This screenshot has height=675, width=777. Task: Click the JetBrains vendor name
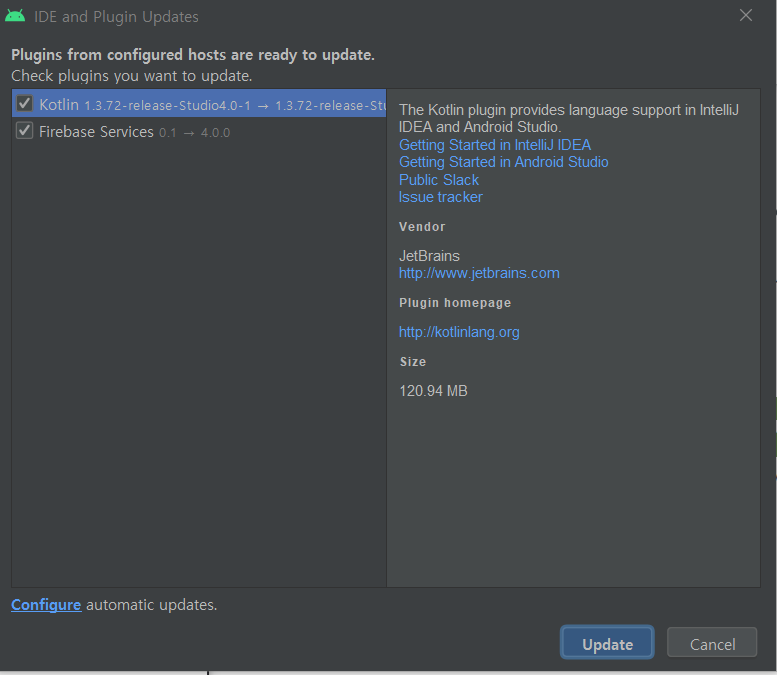click(x=429, y=256)
